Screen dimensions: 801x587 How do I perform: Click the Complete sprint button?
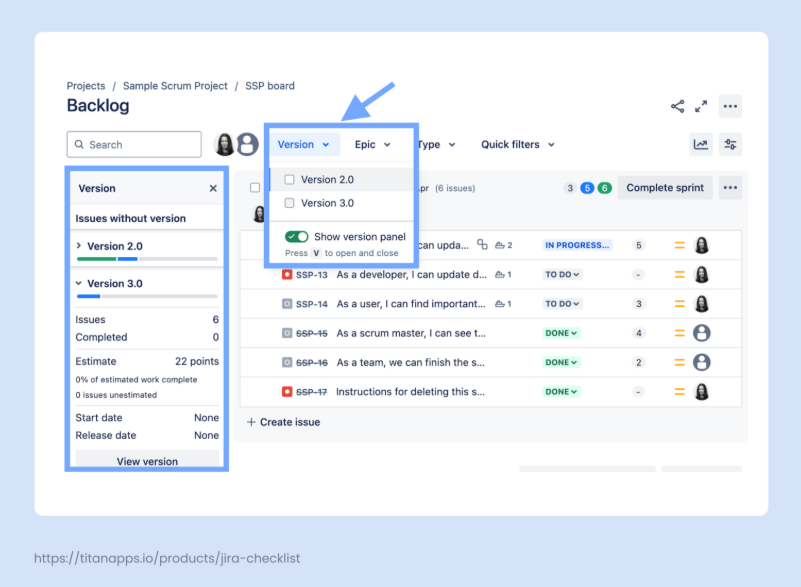[663, 188]
